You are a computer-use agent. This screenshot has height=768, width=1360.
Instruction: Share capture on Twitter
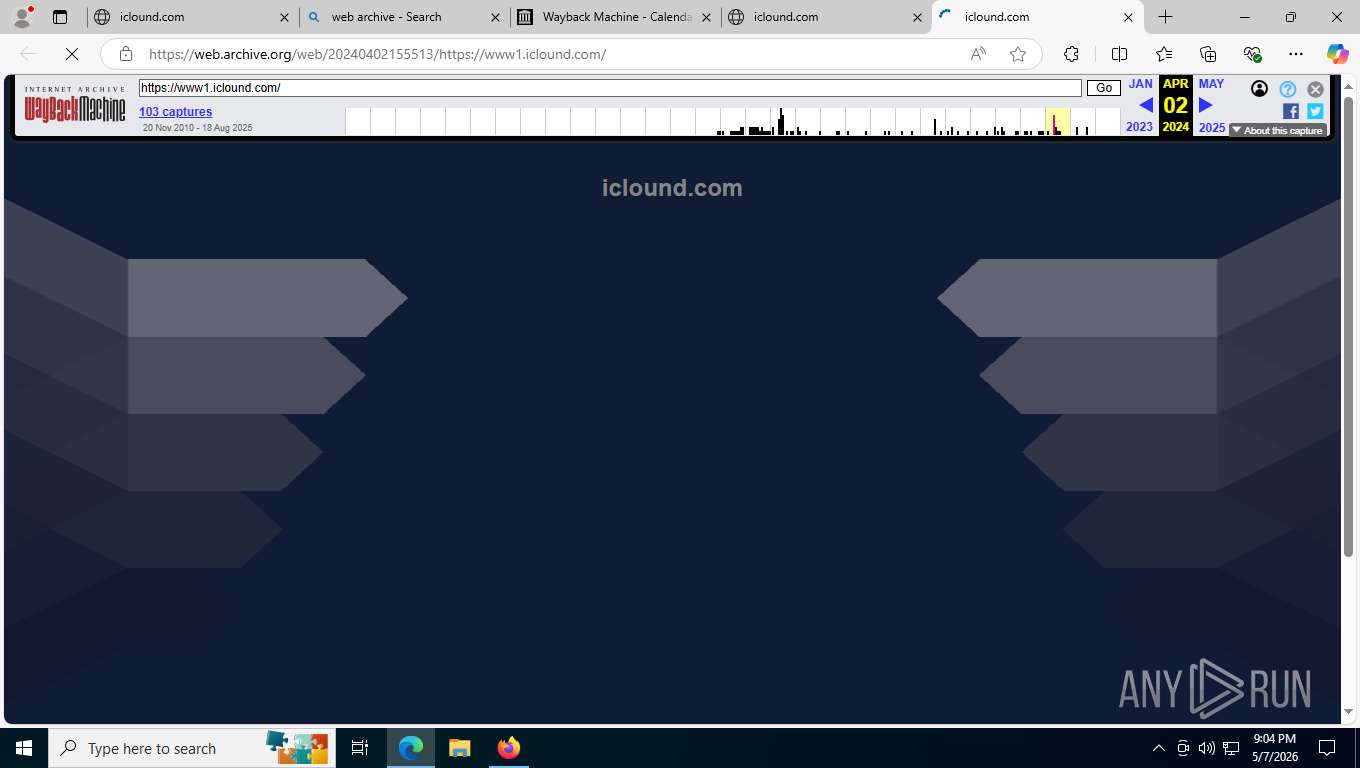pos(1315,111)
